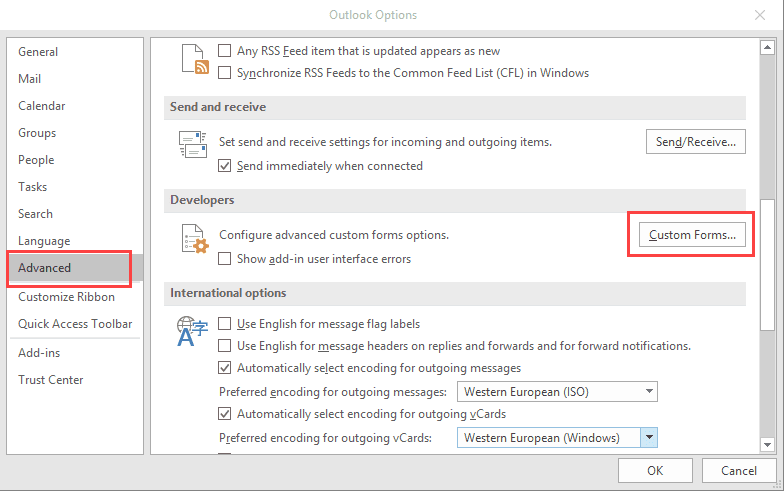Open the Custom Forms button
Screen dimensions: 784x491
coord(692,234)
